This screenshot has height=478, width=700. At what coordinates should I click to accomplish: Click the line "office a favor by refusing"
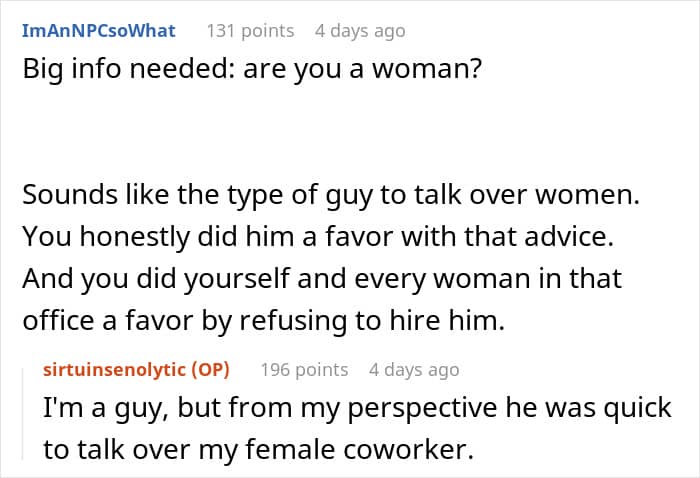263,320
